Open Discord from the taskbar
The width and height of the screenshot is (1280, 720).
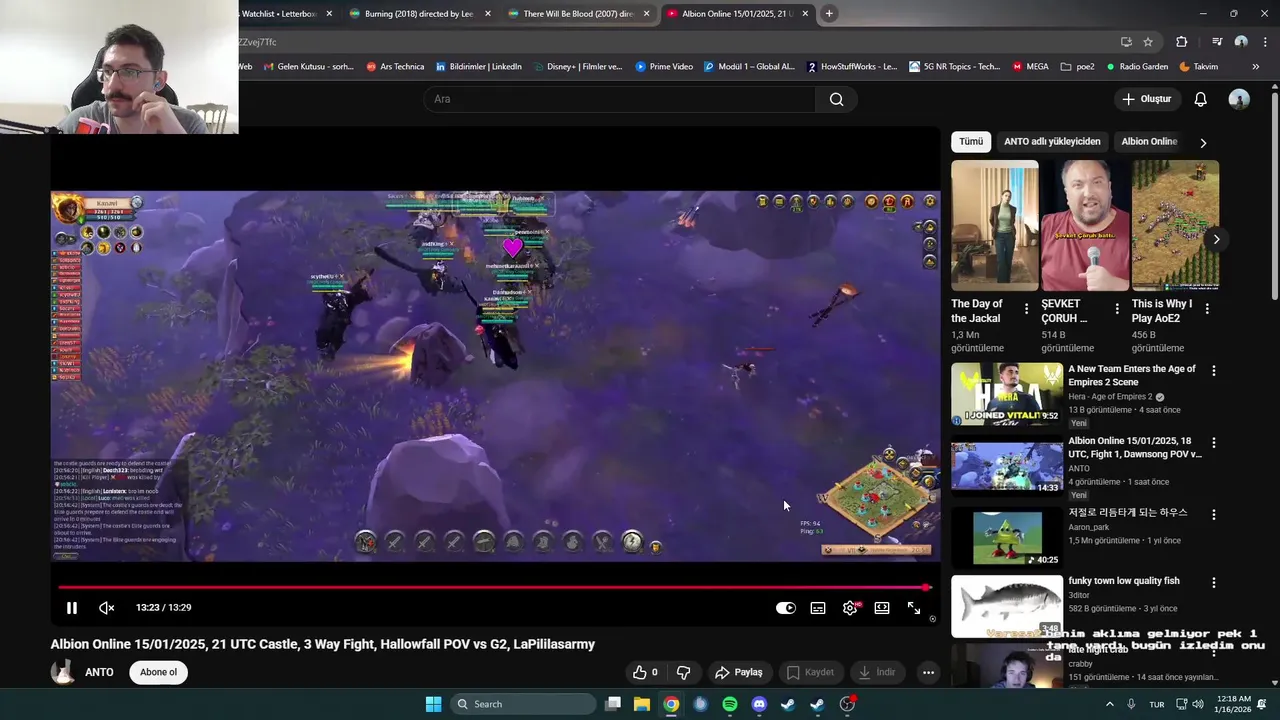(x=759, y=704)
